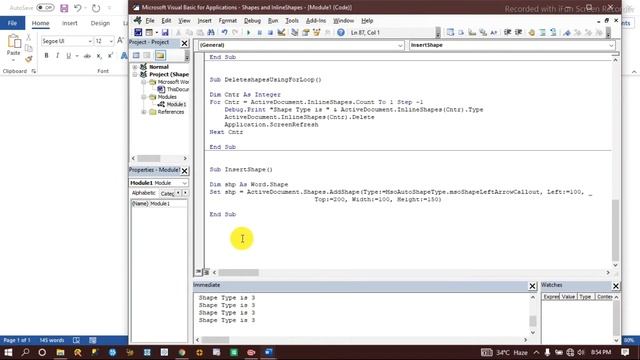Click the Comment Block icon
640x360 pixels.
[x=542, y=32]
